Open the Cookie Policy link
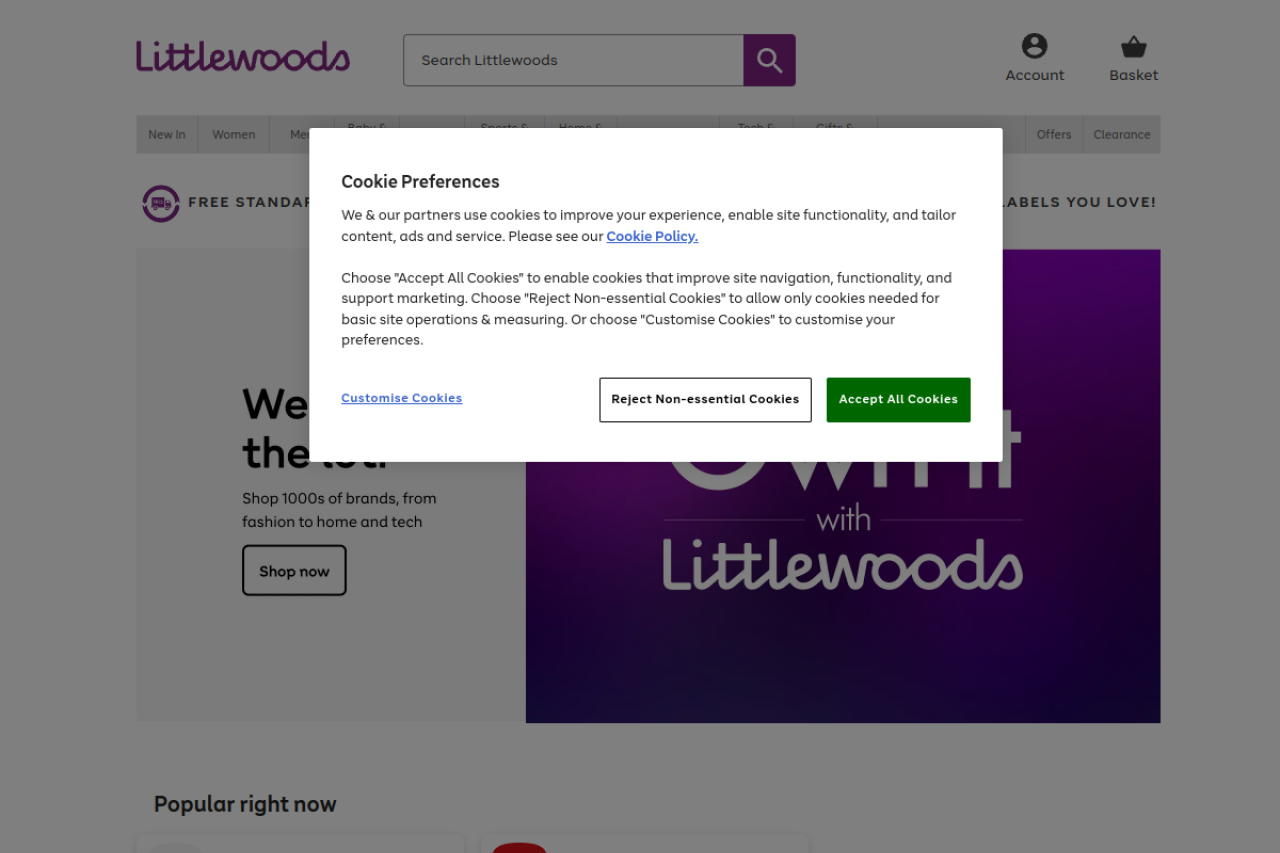The height and width of the screenshot is (853, 1280). click(652, 237)
